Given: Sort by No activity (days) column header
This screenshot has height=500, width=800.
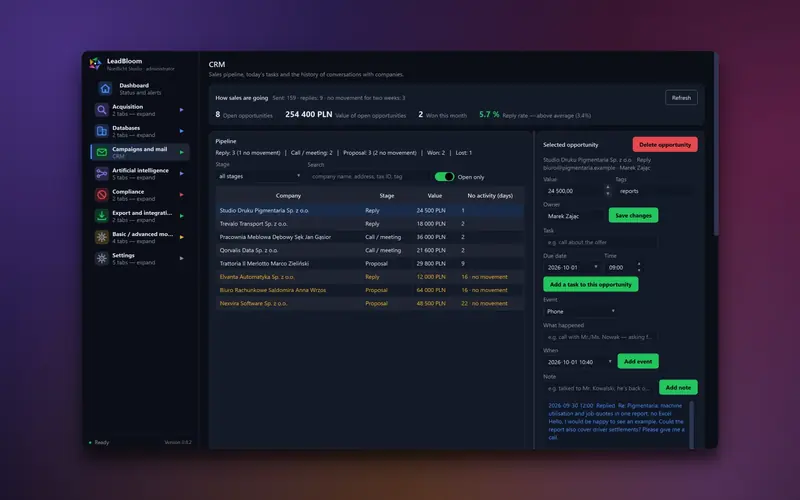Looking at the screenshot, I should point(490,195).
